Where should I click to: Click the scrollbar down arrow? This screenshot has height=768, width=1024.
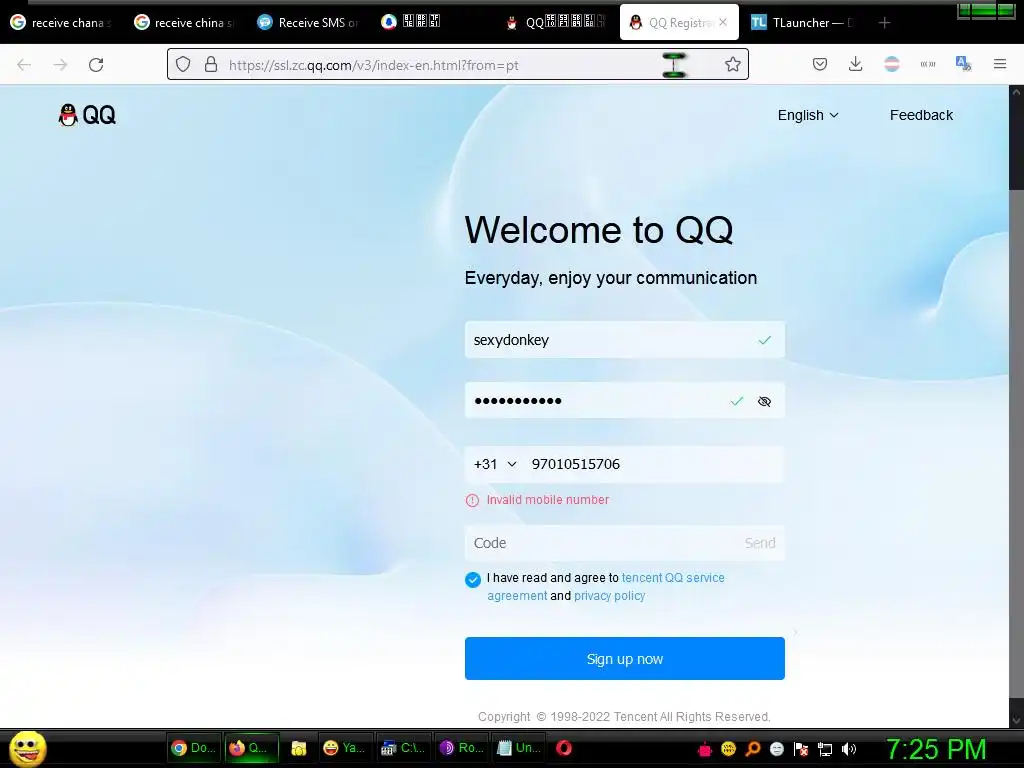(1016, 720)
